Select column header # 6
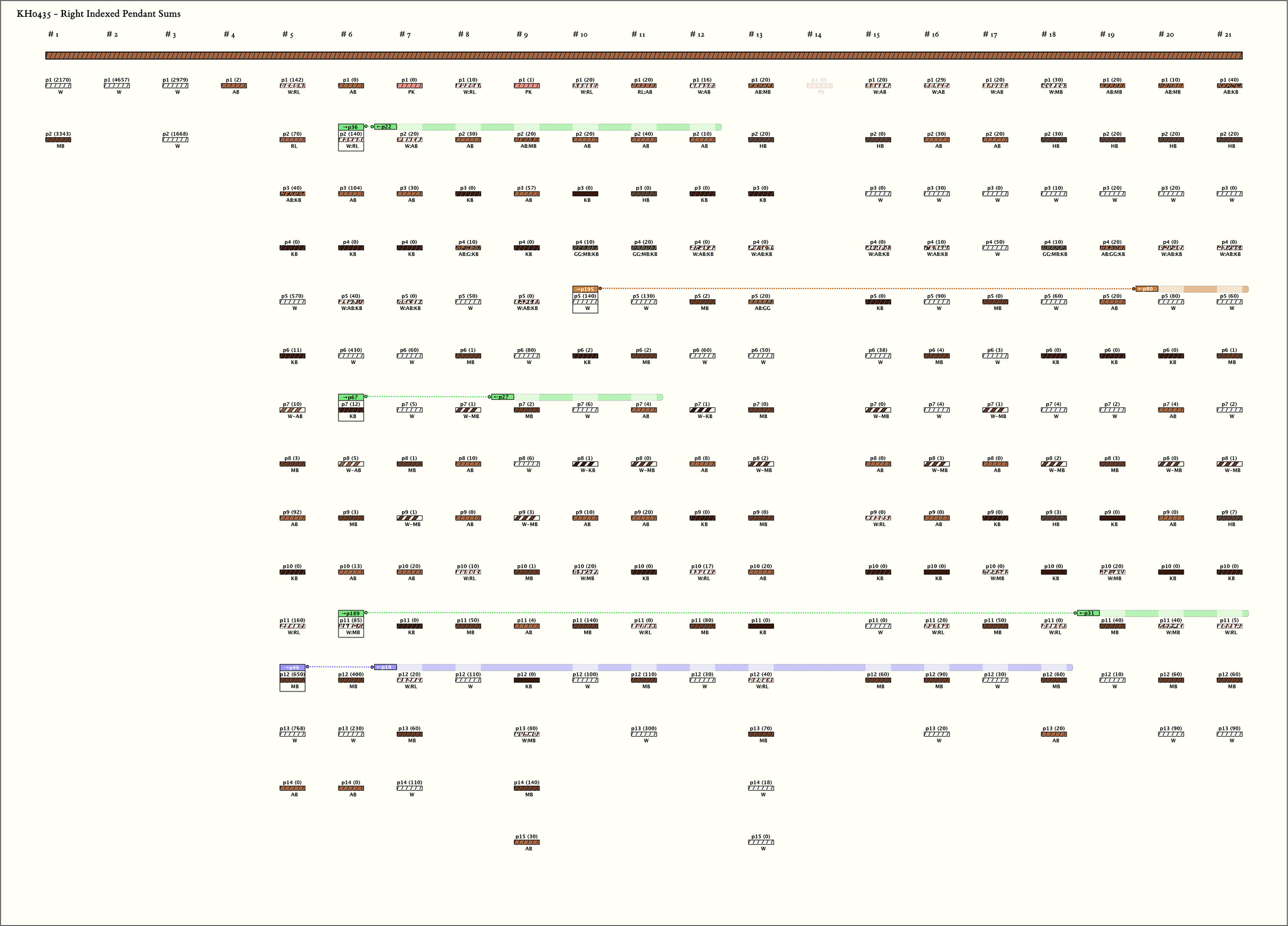The height and width of the screenshot is (926, 1288). point(347,35)
